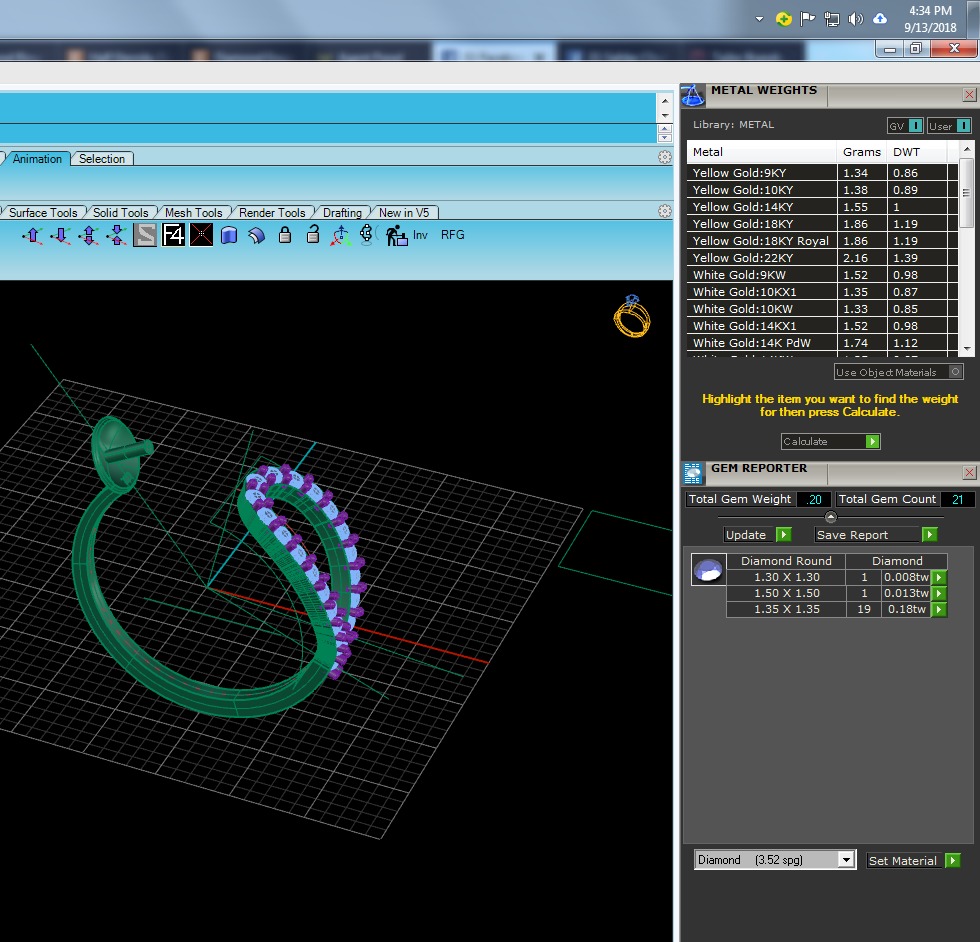The width and height of the screenshot is (980, 942).
Task: Click the double up-down arrows icon
Action: (89, 236)
